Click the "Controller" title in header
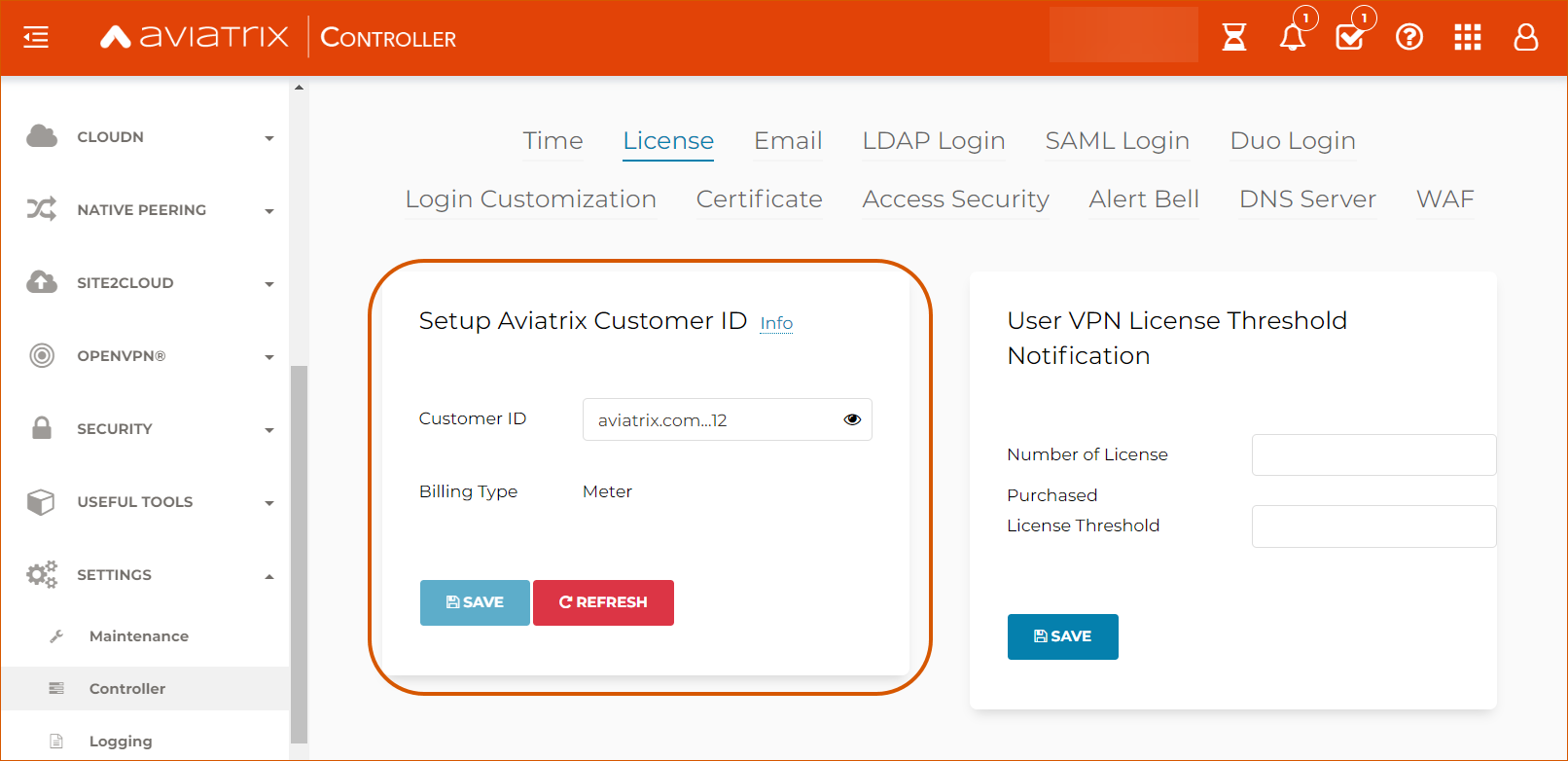Viewport: 1568px width, 761px height. (388, 38)
